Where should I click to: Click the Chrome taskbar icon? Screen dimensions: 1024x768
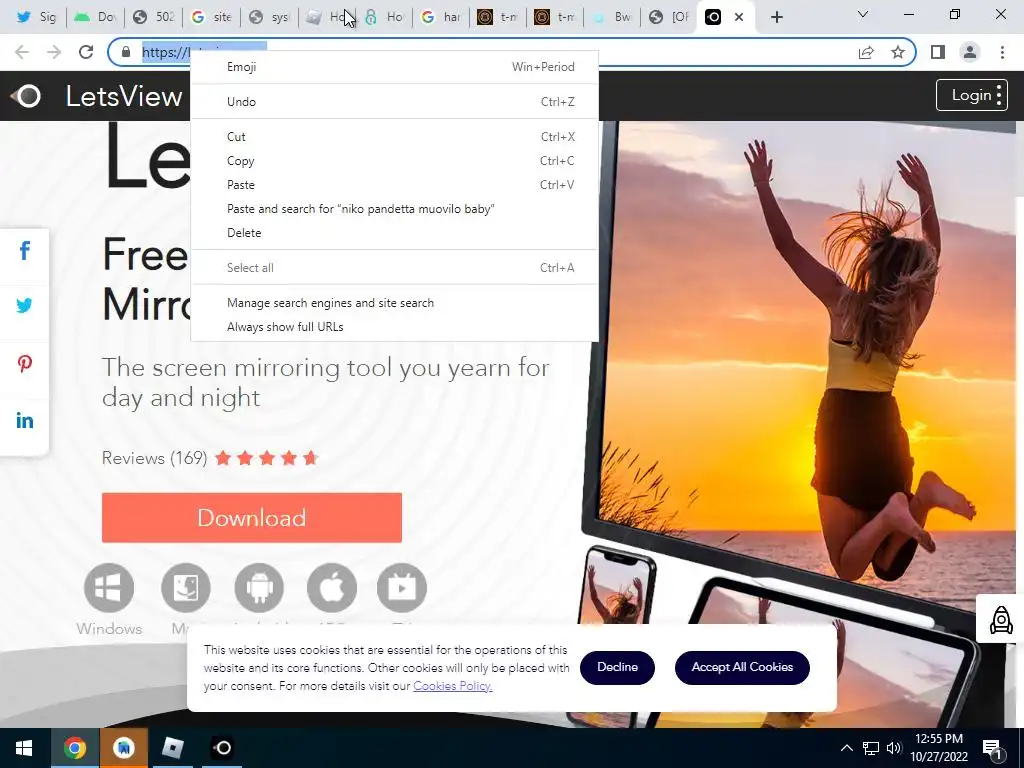point(74,748)
